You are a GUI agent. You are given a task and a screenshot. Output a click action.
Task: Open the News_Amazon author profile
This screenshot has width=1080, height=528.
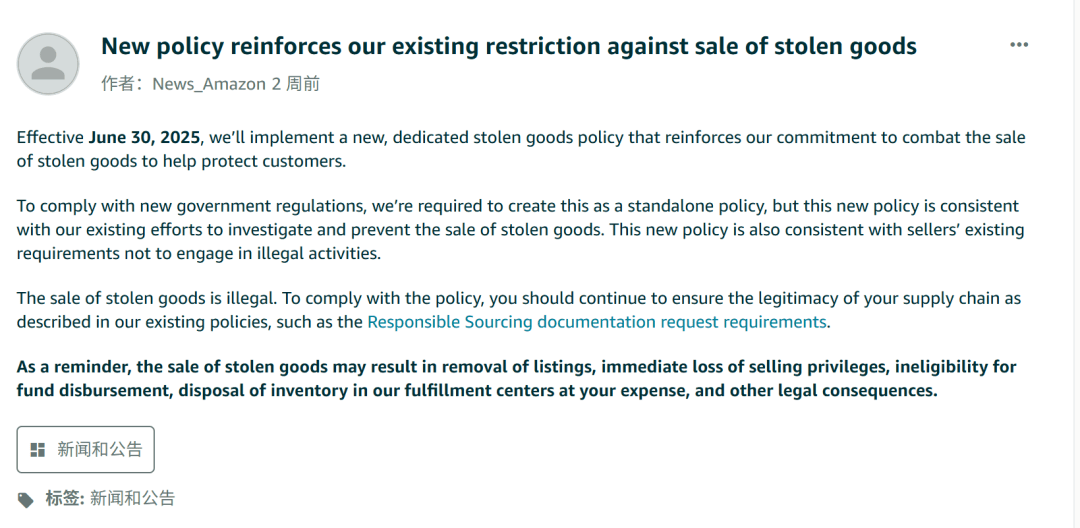click(x=209, y=84)
